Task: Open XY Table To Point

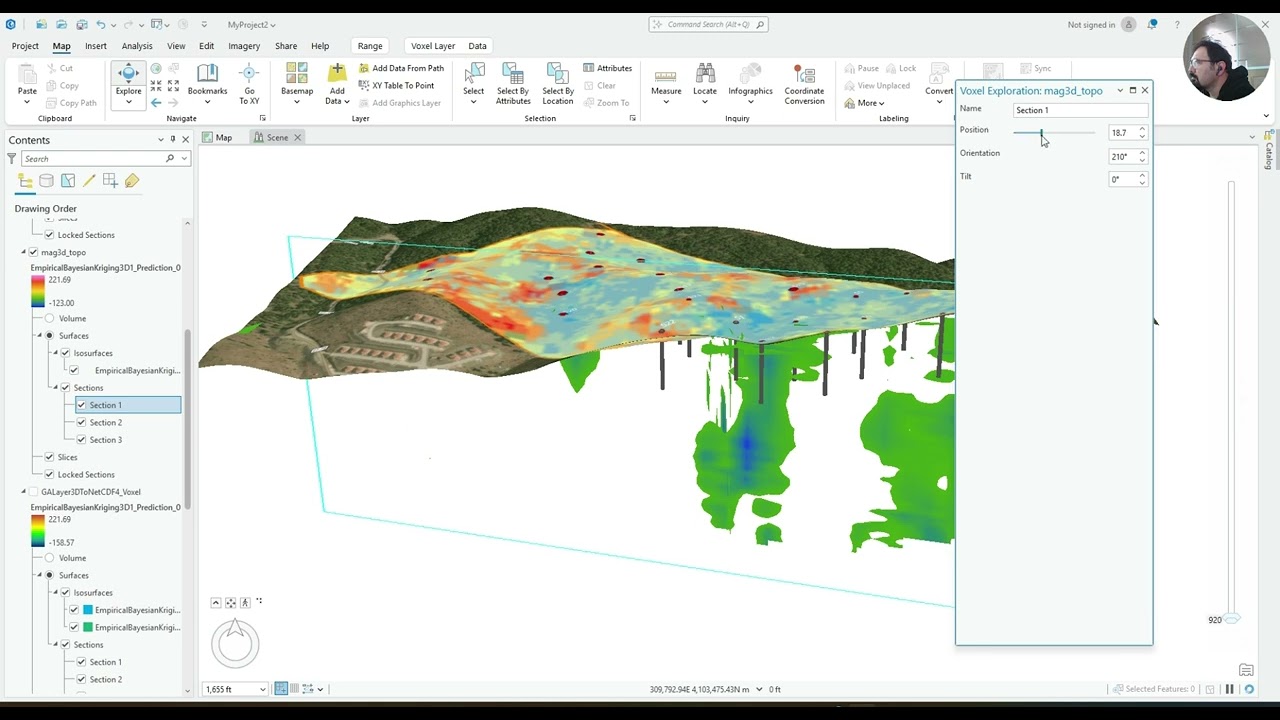Action: (x=396, y=85)
